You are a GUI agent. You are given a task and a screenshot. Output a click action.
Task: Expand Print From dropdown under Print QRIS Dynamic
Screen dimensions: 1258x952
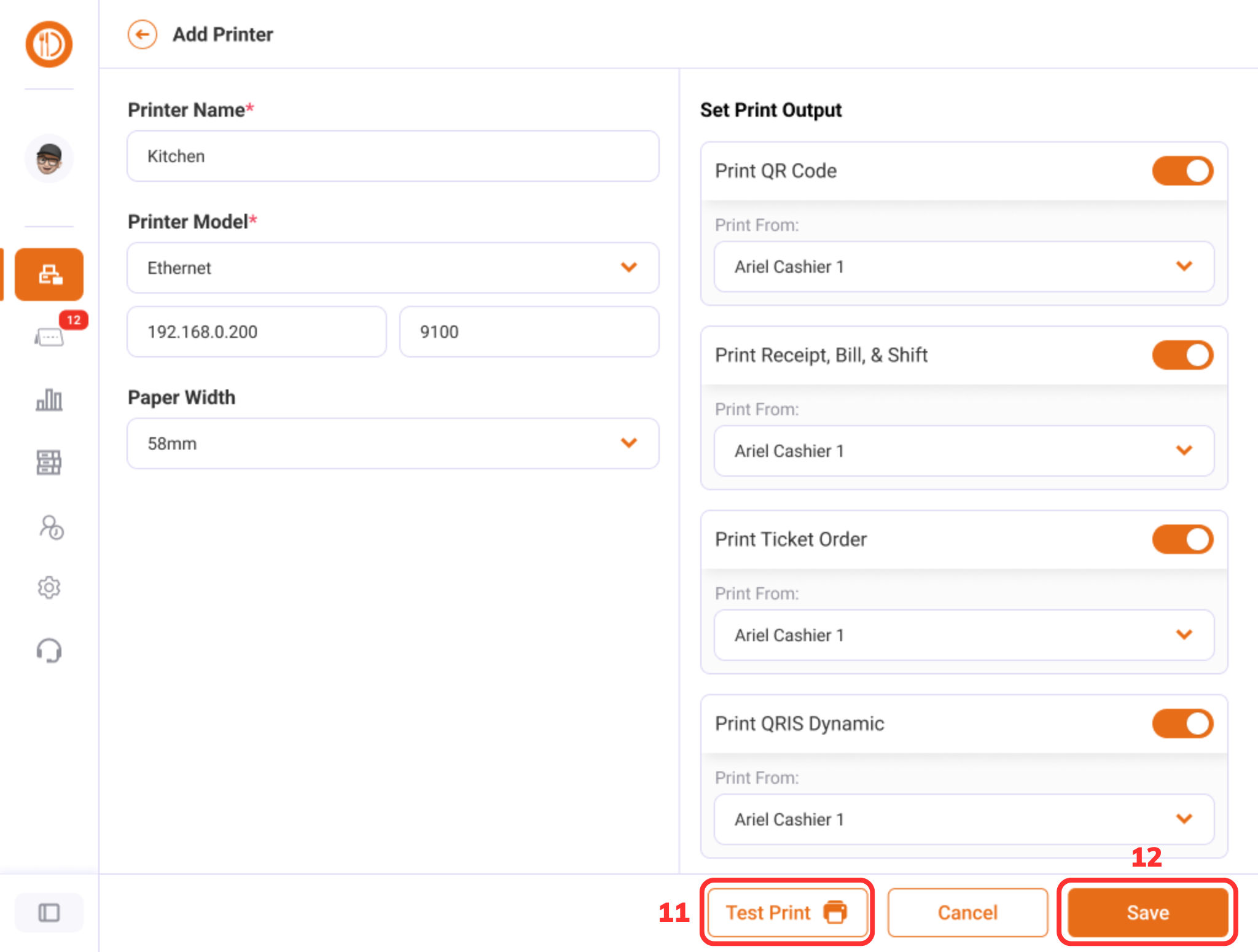pyautogui.click(x=964, y=819)
